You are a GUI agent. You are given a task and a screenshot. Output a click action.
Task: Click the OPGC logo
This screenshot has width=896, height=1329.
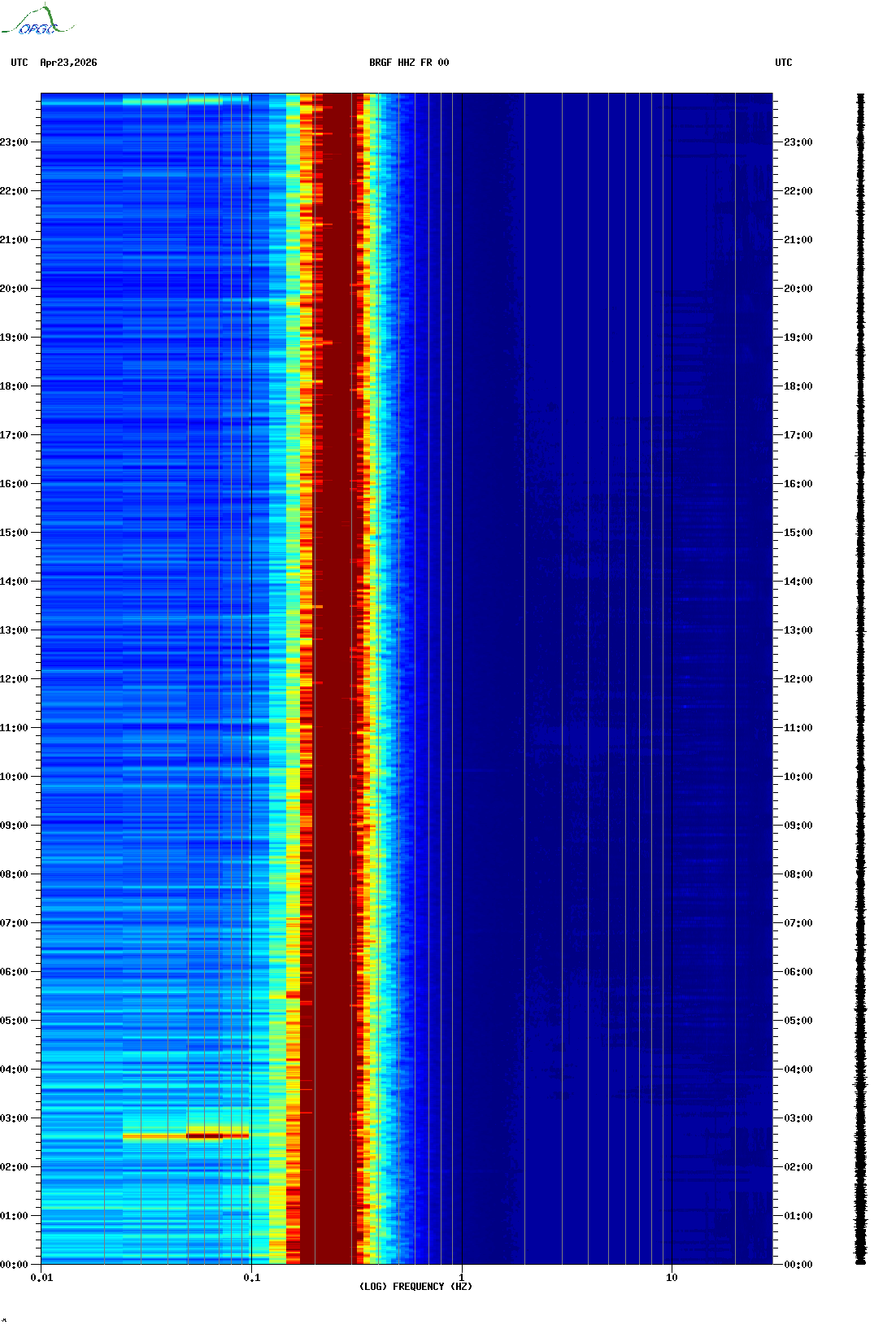(x=37, y=20)
